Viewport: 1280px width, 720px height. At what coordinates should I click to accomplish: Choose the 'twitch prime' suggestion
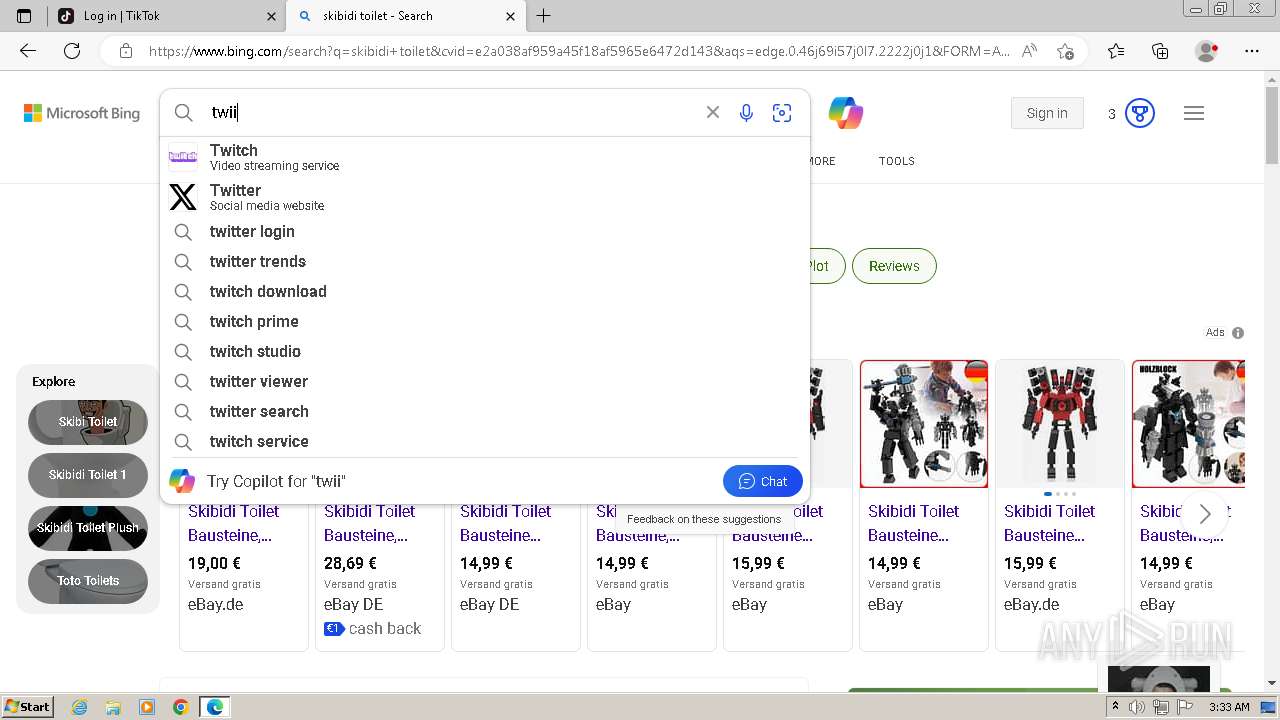coord(484,321)
